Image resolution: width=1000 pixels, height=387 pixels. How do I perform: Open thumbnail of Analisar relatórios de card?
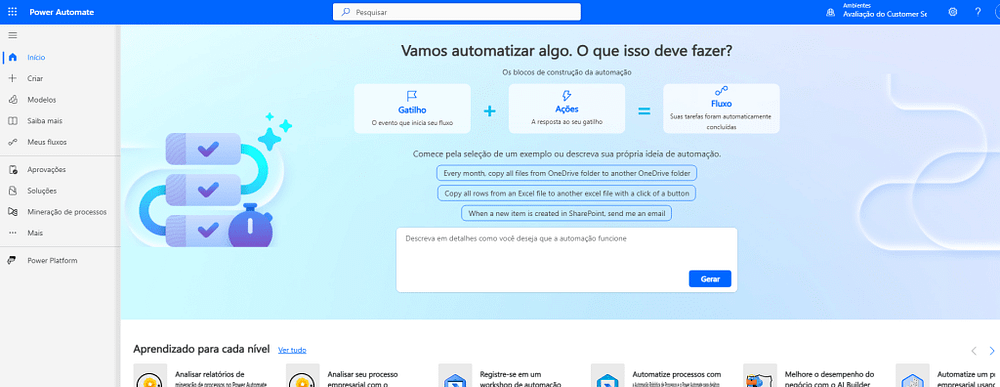coord(150,376)
